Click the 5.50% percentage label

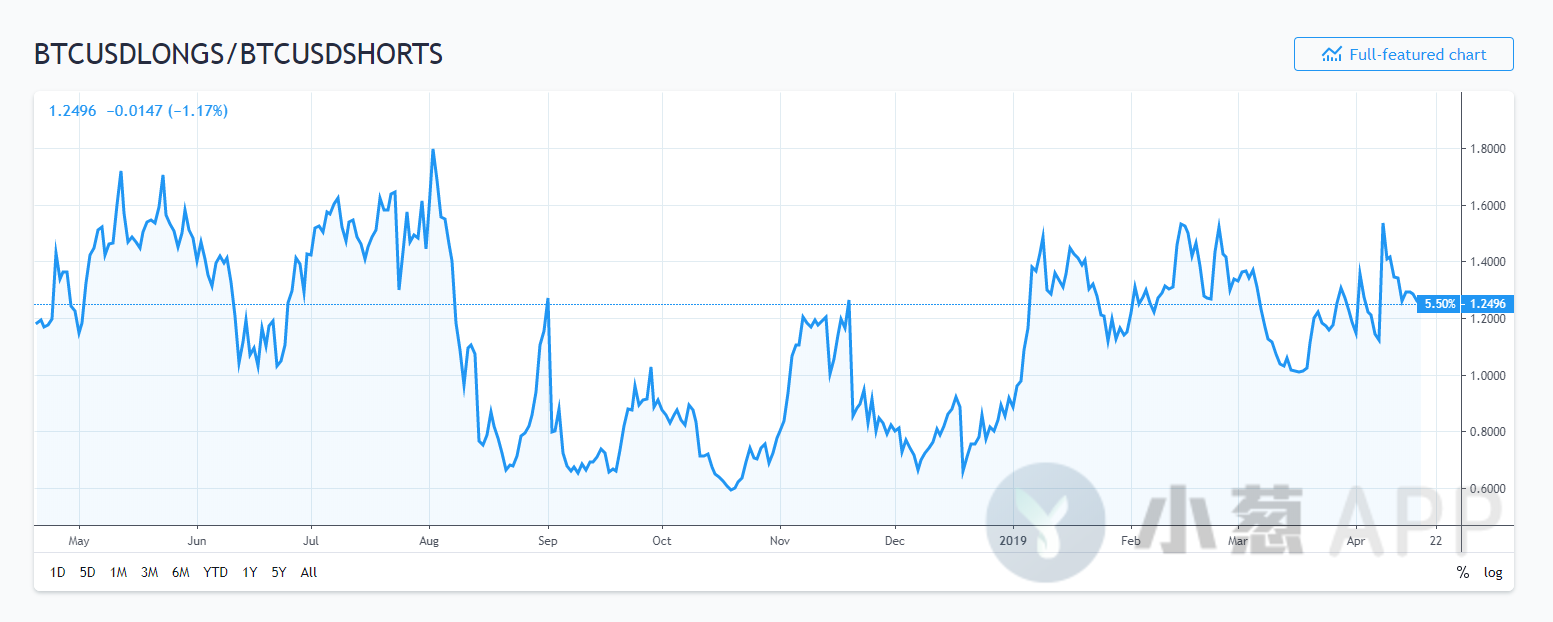[x=1440, y=303]
